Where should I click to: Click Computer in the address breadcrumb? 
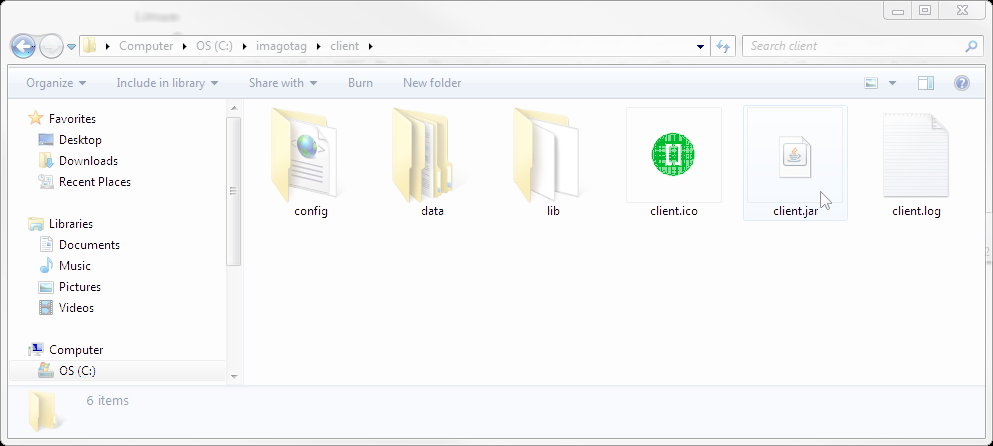[146, 46]
